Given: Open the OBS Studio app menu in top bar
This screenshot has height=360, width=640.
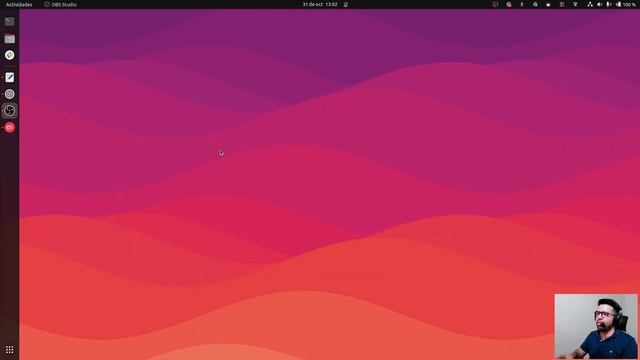Looking at the screenshot, I should [60, 4].
